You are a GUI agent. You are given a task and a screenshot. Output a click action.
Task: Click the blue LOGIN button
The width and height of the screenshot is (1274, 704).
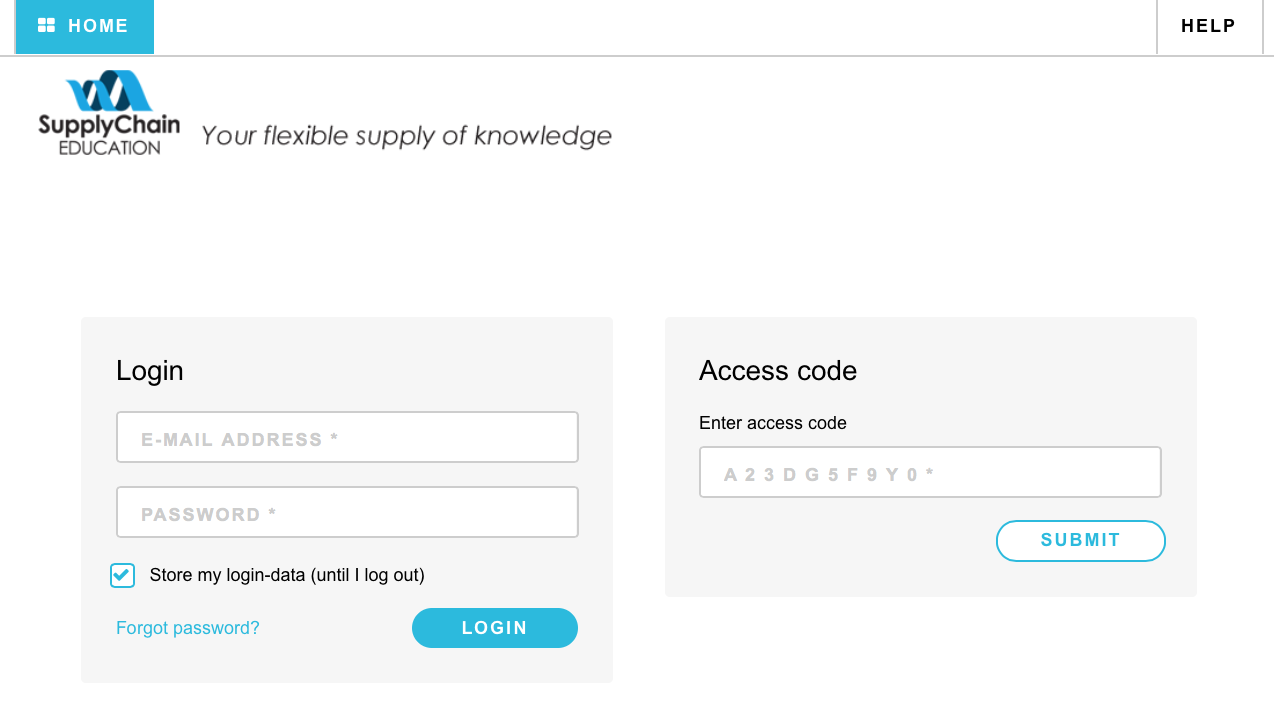(x=495, y=628)
